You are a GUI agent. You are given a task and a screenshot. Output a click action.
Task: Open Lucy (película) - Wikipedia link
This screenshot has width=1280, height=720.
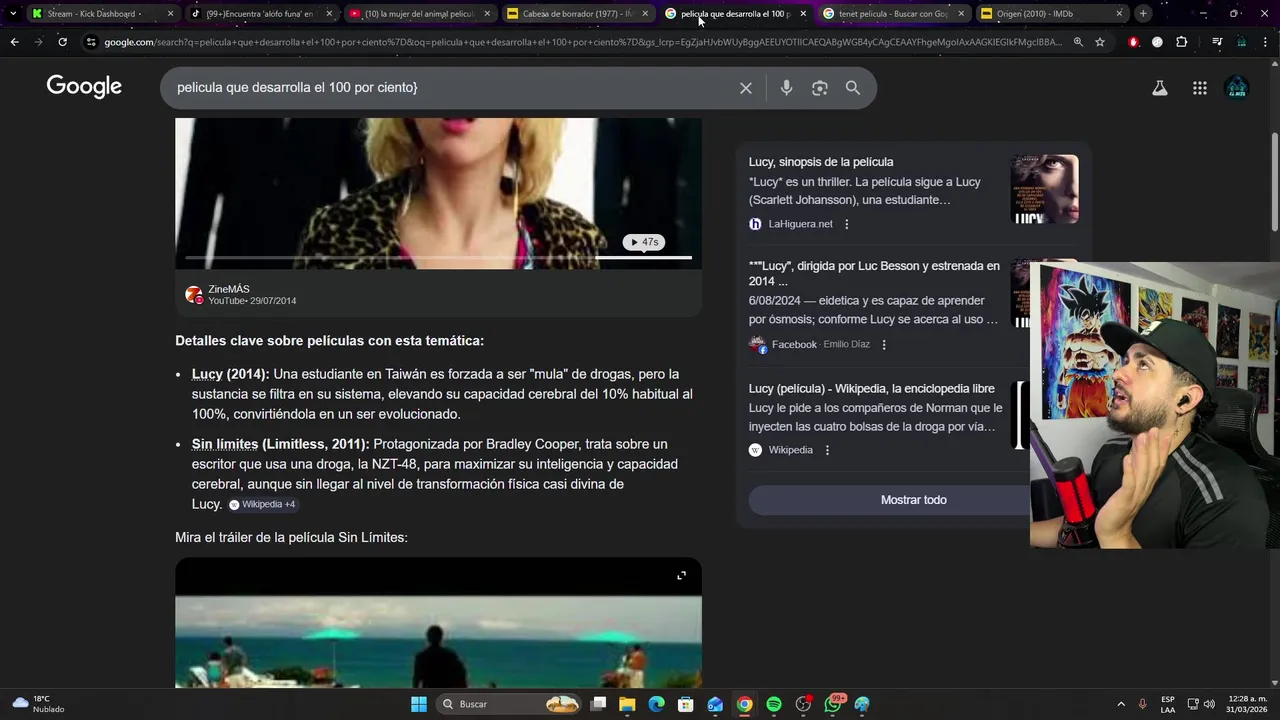pos(872,388)
